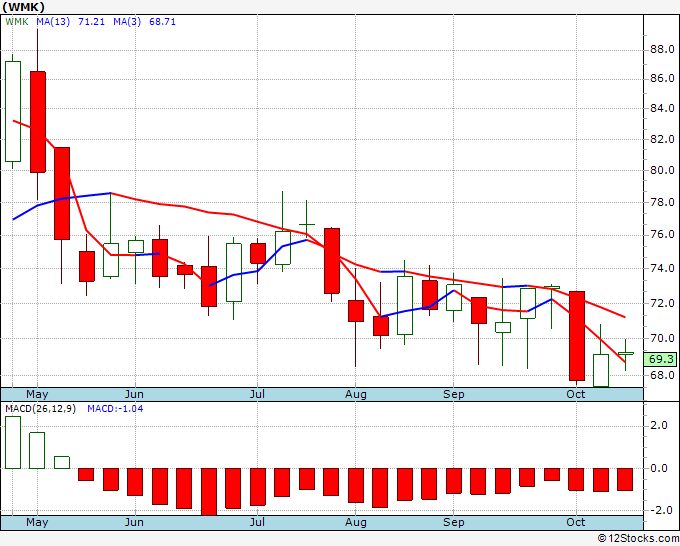Click the 78.0 price axis label
The image size is (680, 546).
tap(662, 203)
